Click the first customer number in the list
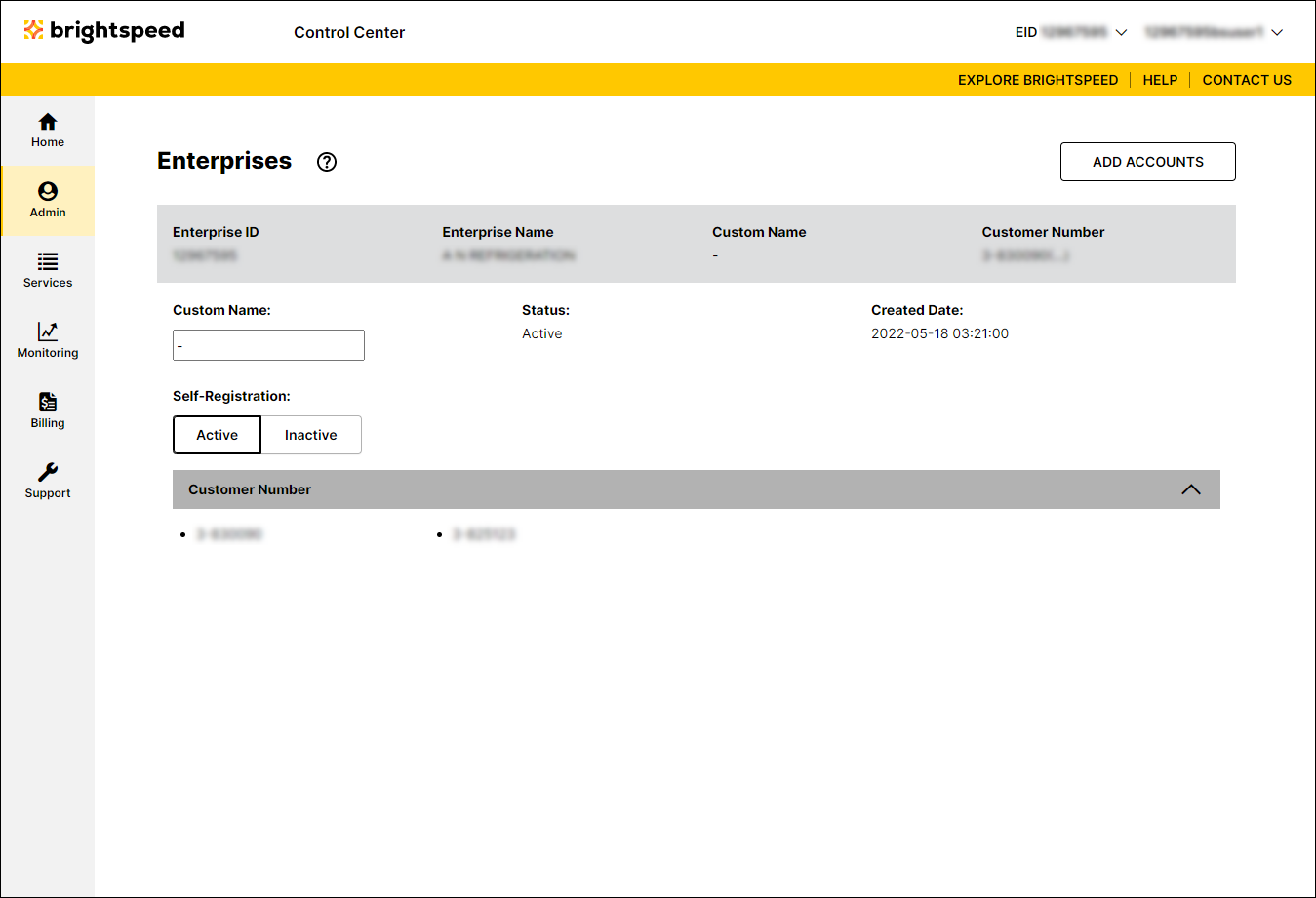 click(229, 534)
